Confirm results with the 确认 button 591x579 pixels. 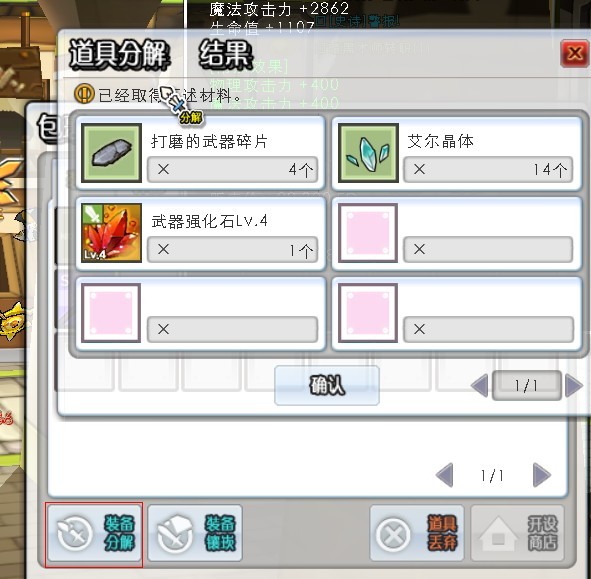click(327, 385)
